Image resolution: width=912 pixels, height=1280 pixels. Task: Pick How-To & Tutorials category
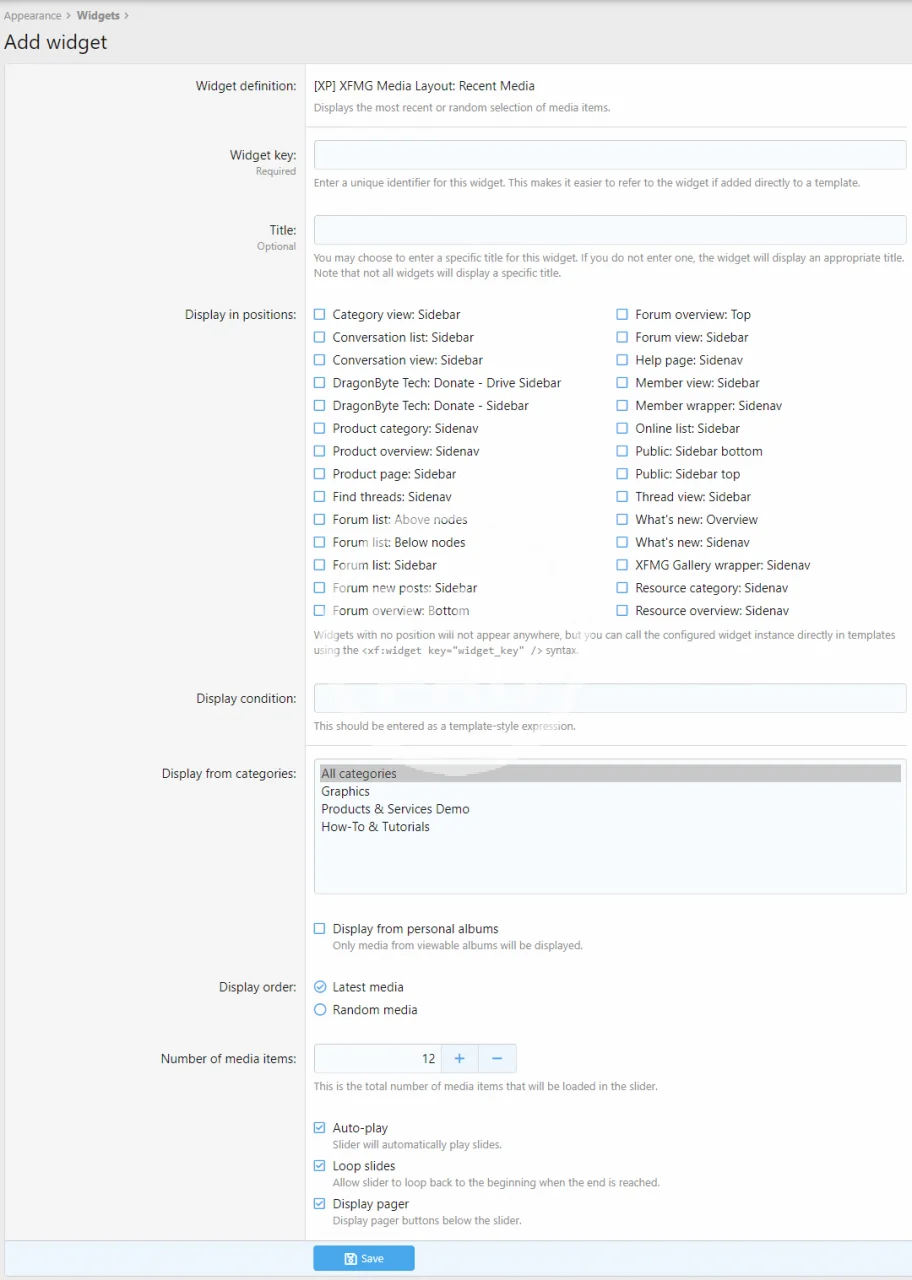(375, 827)
